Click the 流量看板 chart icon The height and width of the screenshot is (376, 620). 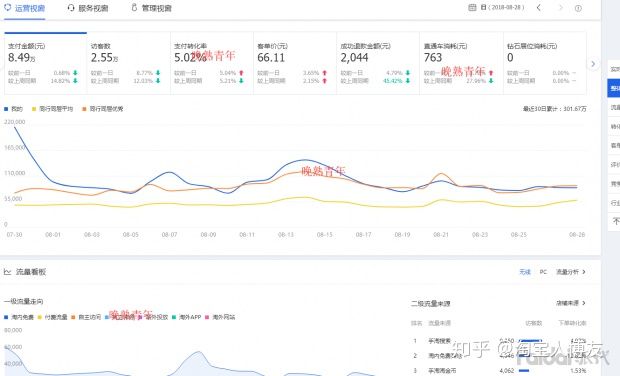click(8, 272)
